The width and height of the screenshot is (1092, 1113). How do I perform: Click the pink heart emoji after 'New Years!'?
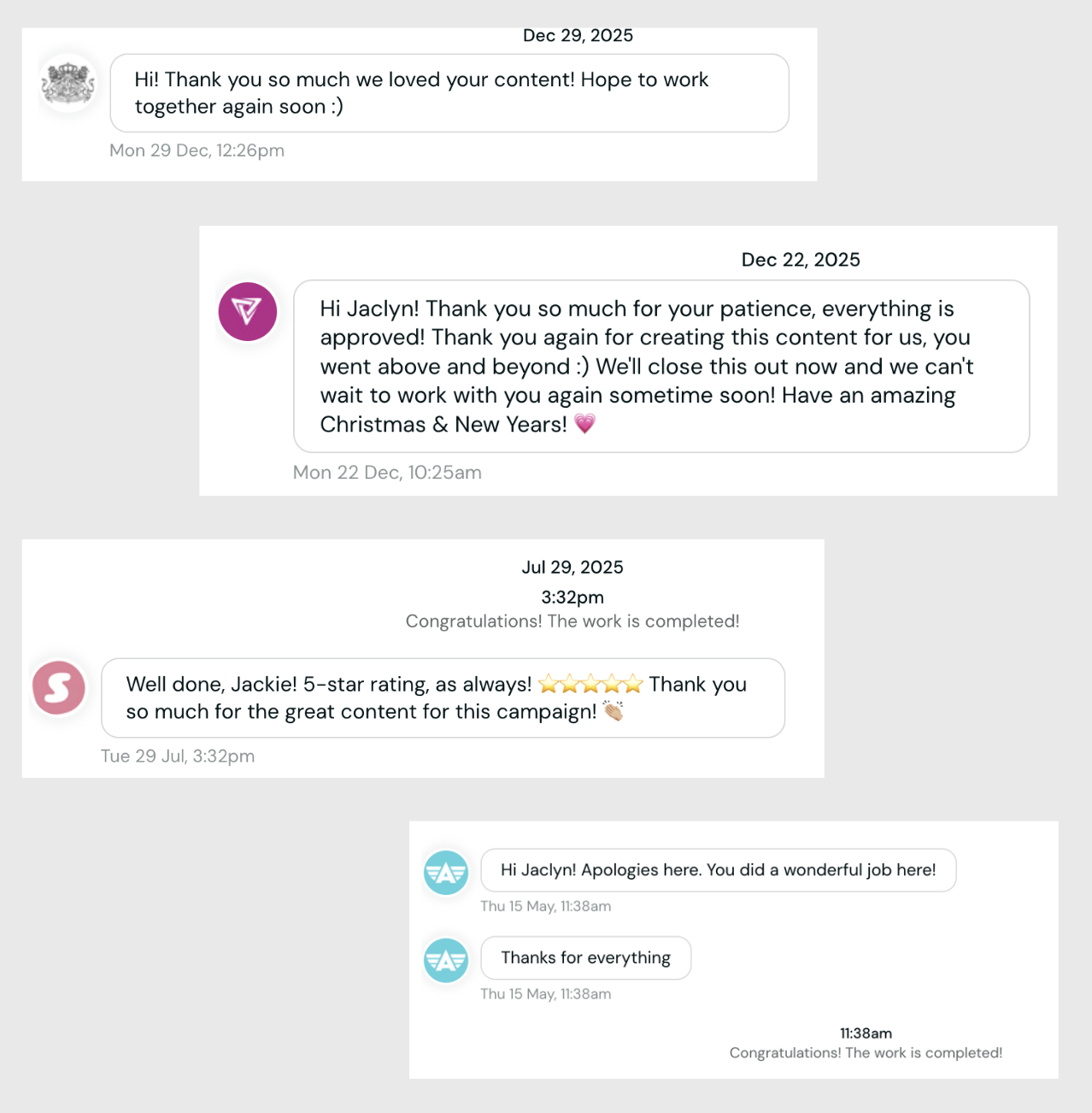584,424
